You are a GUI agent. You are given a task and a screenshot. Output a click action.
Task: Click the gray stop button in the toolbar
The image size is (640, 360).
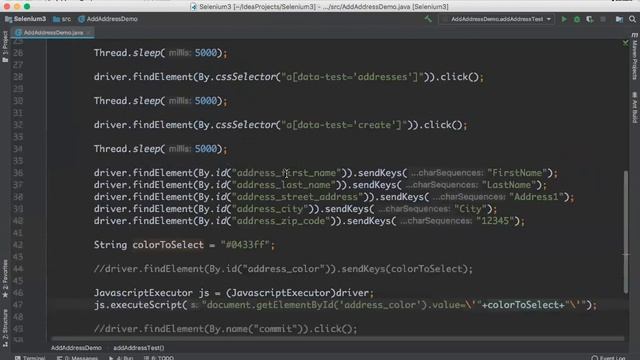coord(603,19)
